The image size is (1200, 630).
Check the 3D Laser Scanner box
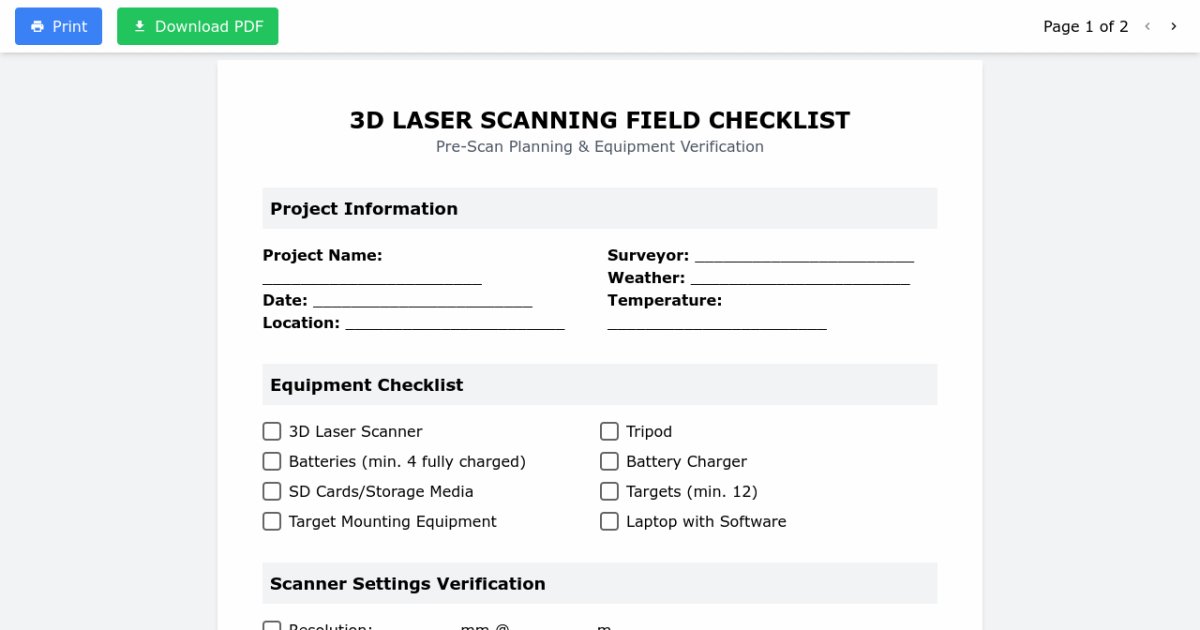tap(272, 431)
